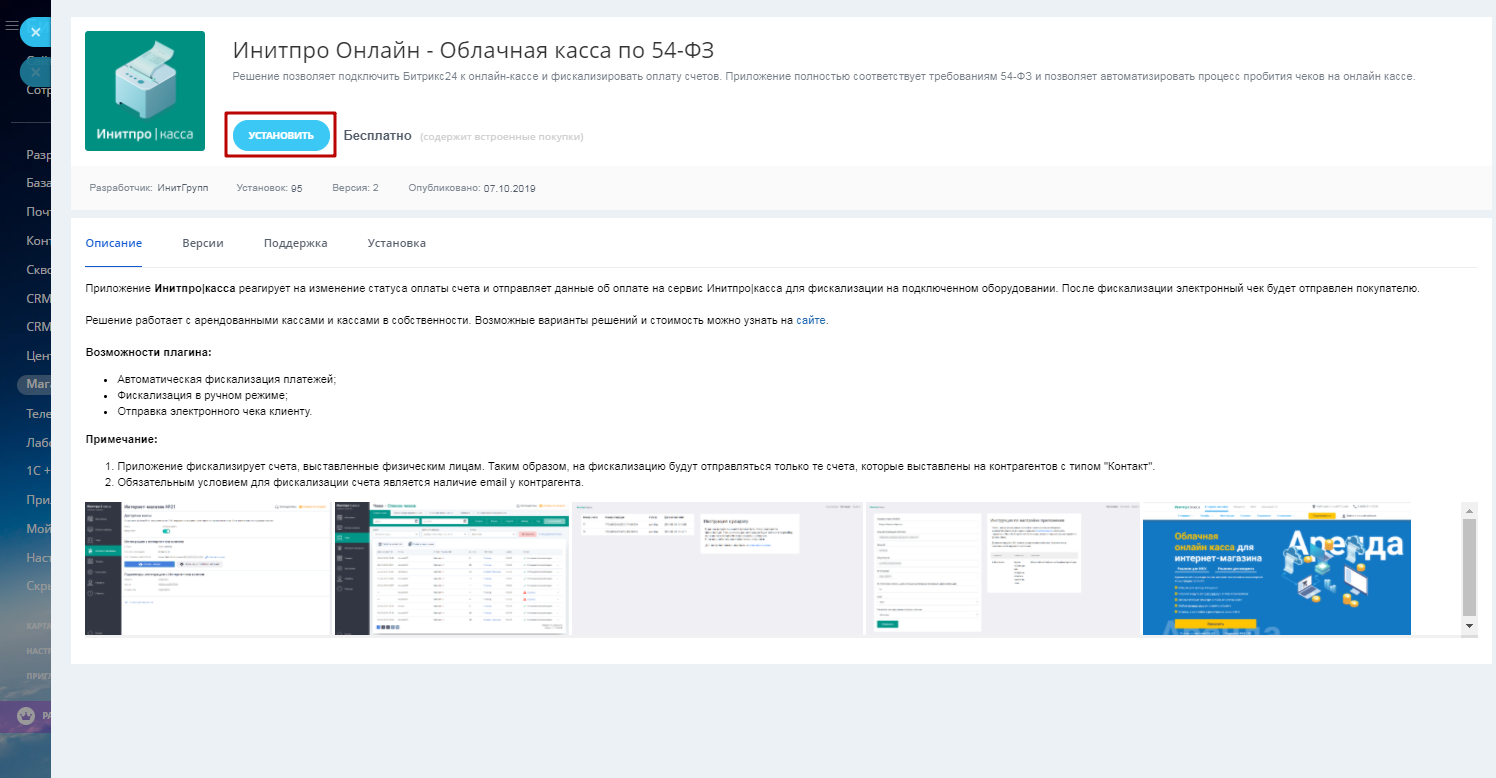Select the Описание tab

114,243
